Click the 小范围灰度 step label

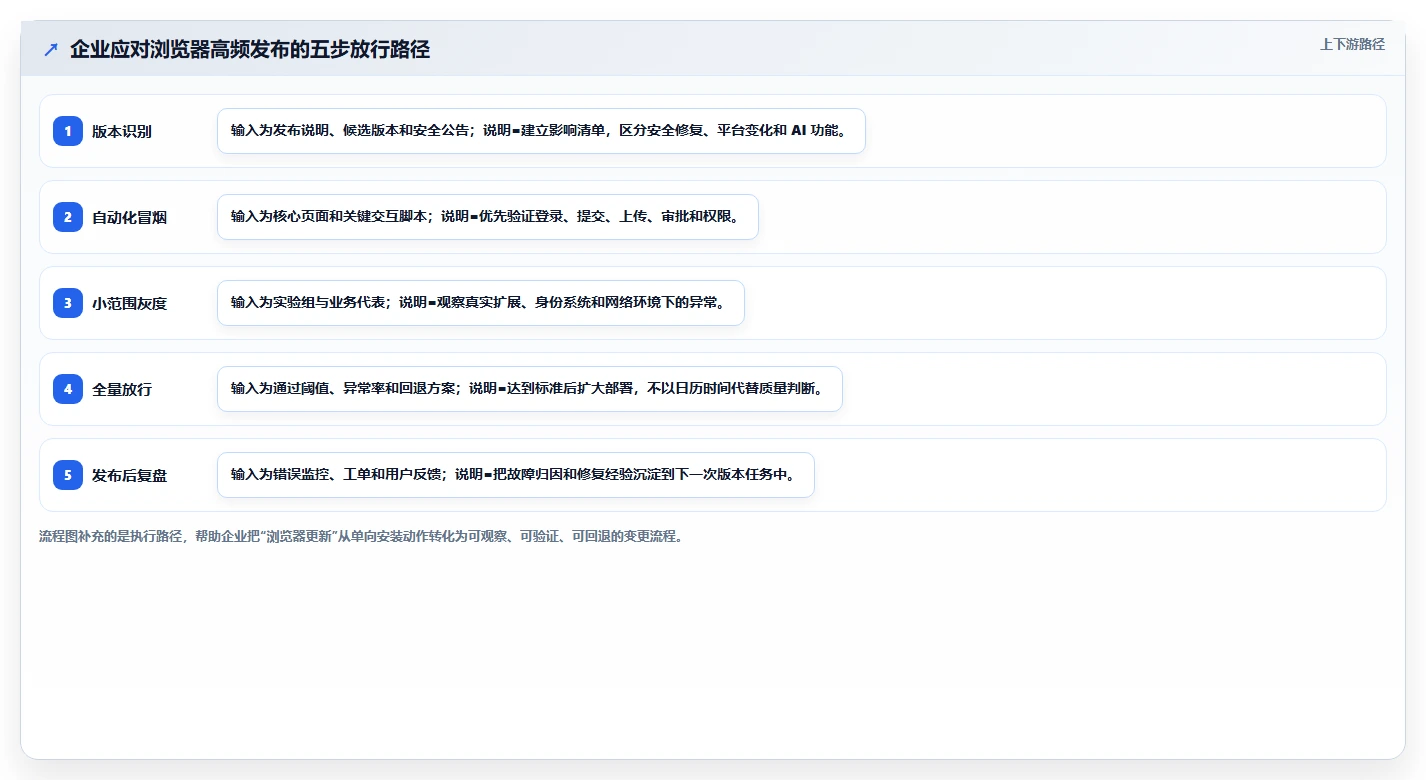coord(129,303)
